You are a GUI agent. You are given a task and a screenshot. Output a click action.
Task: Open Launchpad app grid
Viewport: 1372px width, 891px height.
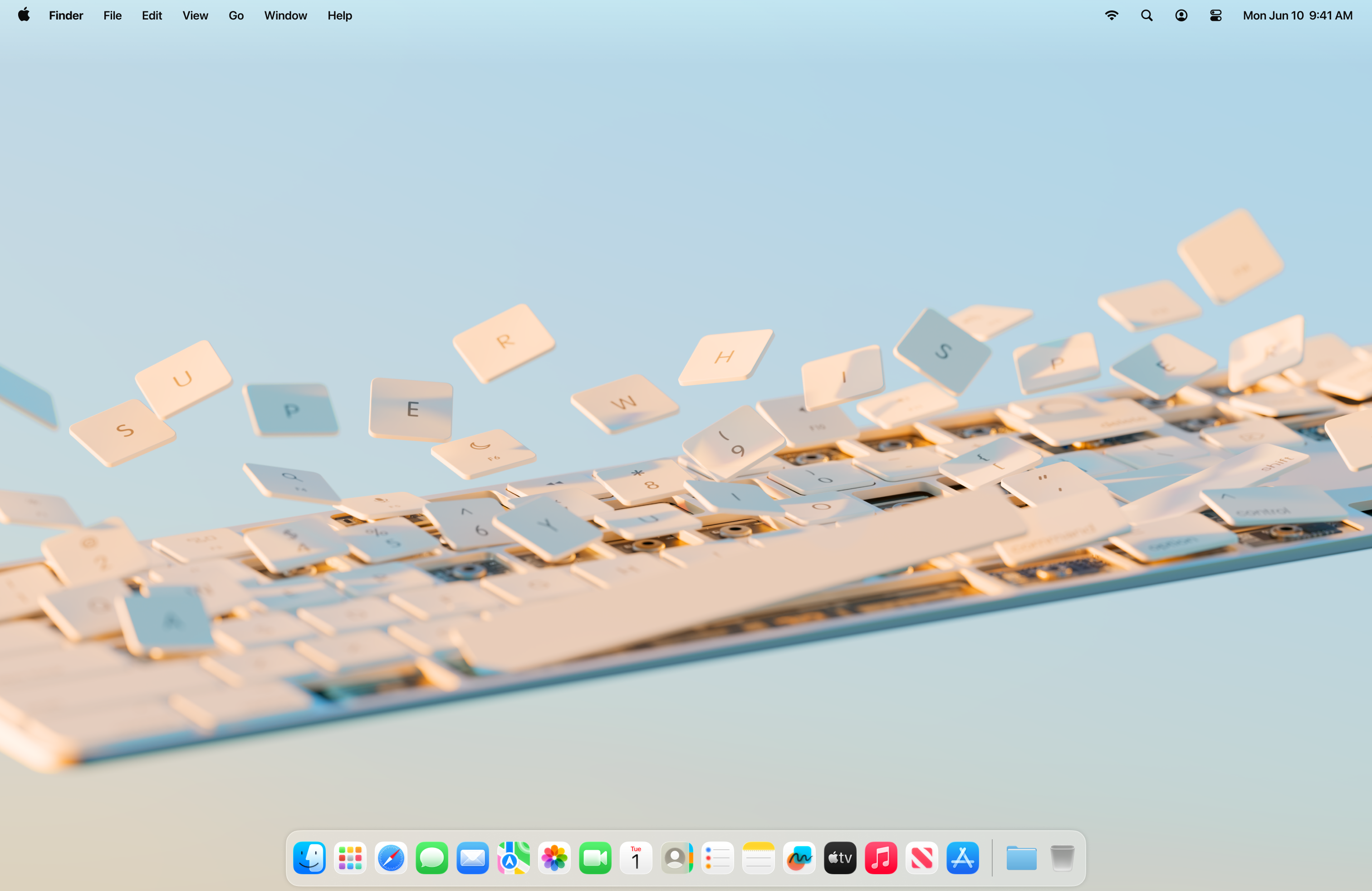[350, 858]
